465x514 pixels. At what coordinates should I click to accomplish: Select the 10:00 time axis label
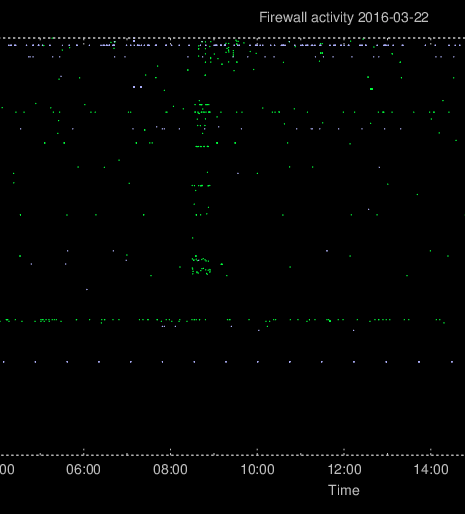tap(257, 469)
